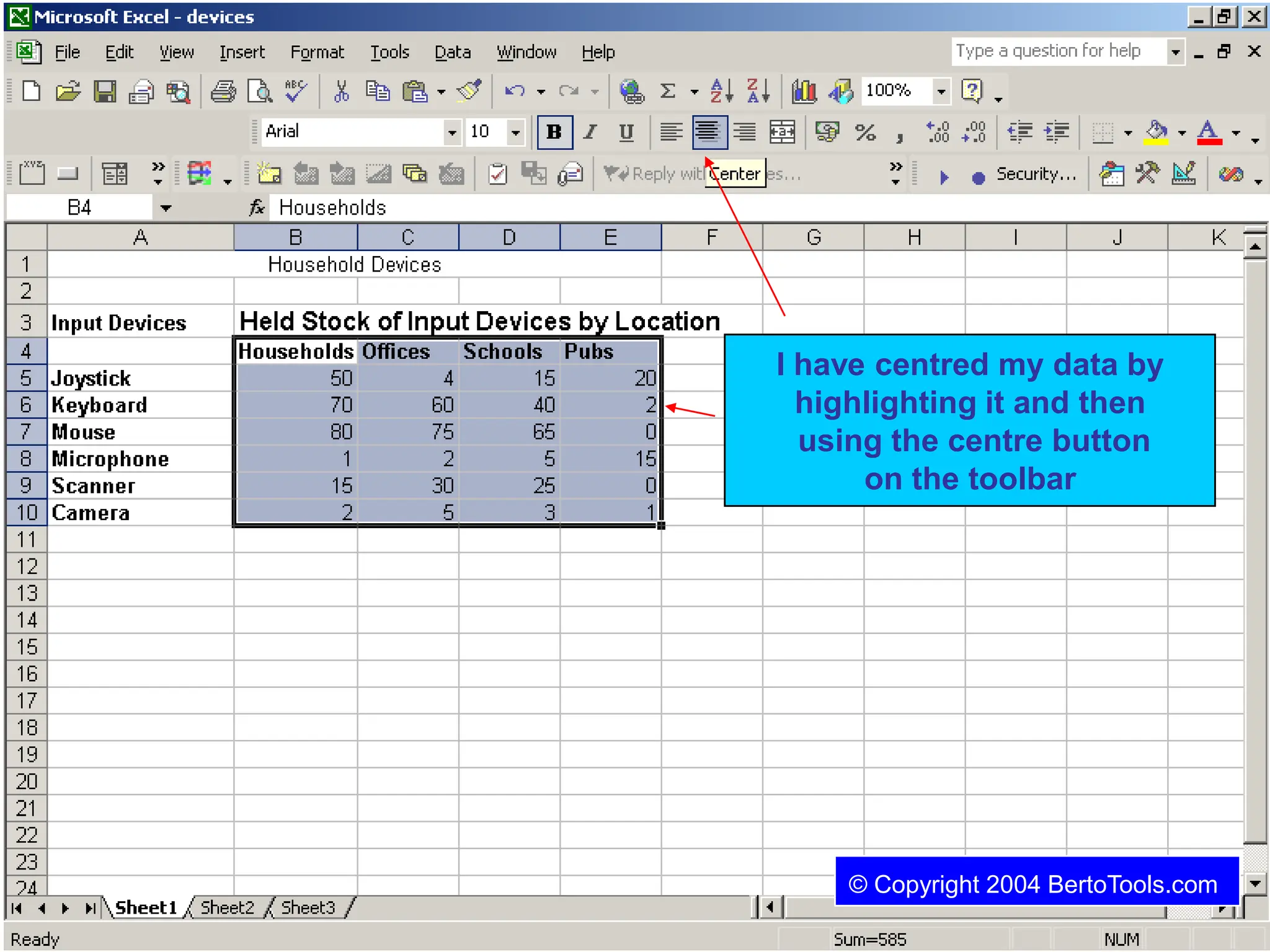Image resolution: width=1270 pixels, height=952 pixels.
Task: Apply Currency style icon
Action: coord(827,132)
